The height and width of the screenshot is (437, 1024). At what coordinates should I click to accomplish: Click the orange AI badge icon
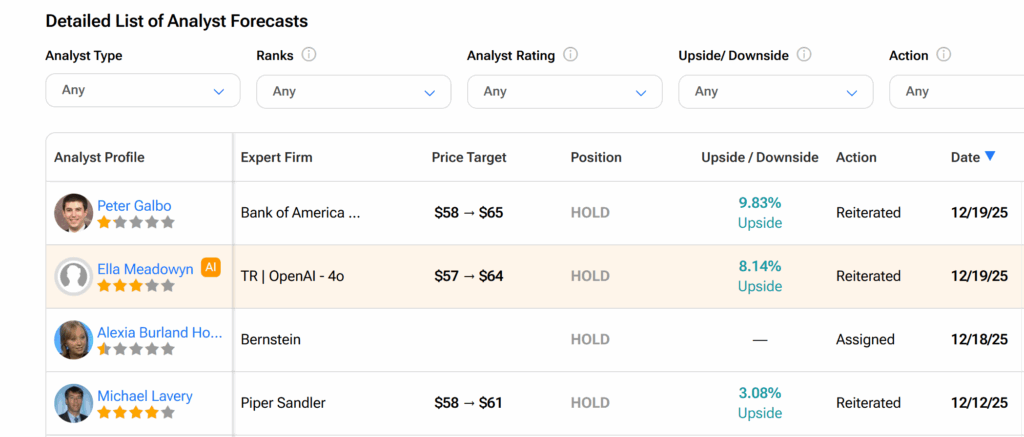(210, 267)
